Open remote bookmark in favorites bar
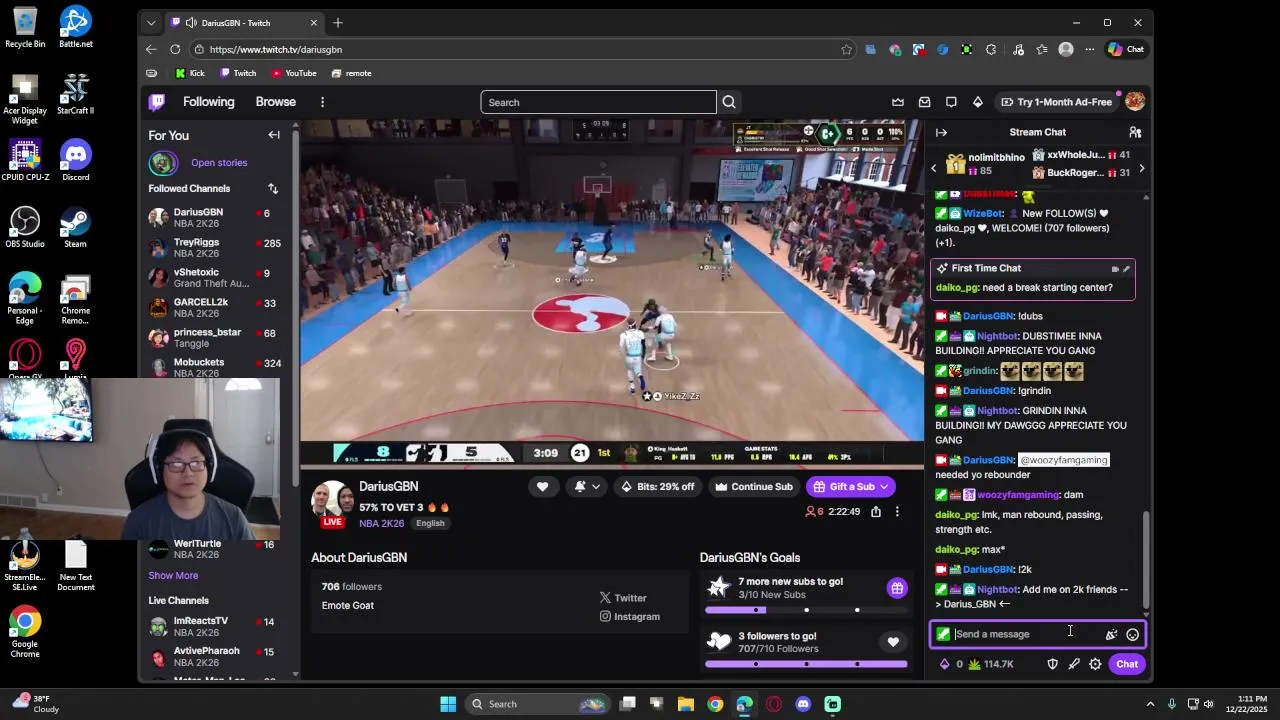Viewport: 1280px width, 720px height. [x=351, y=73]
